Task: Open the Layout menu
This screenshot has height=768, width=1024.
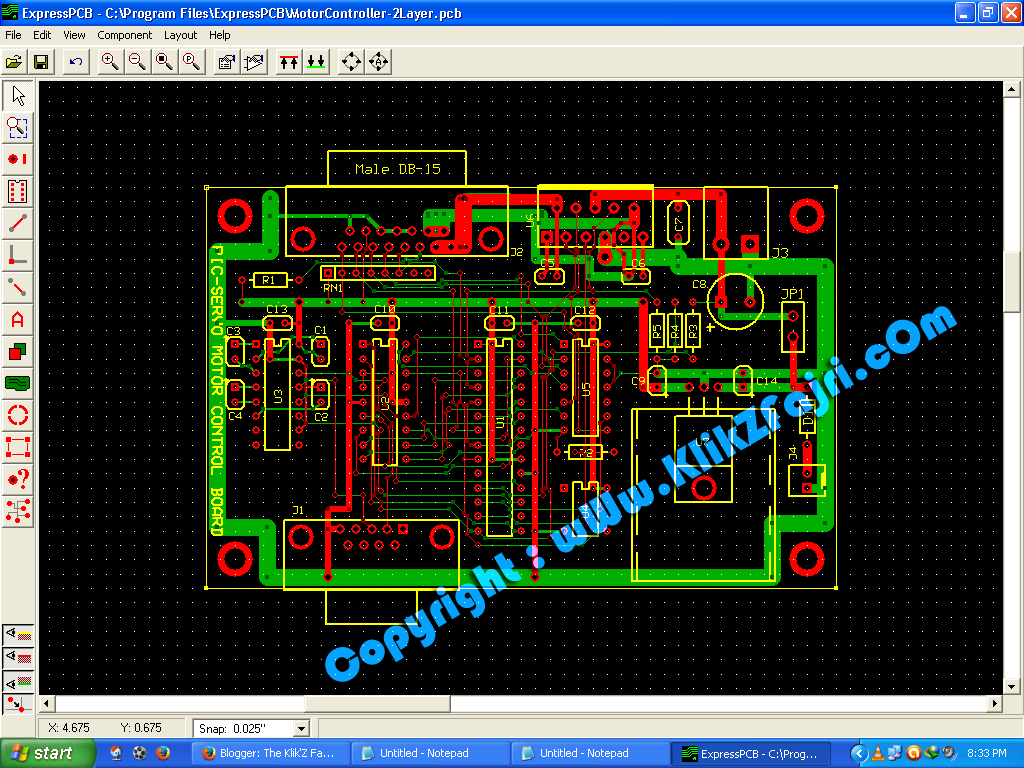Action: tap(180, 35)
